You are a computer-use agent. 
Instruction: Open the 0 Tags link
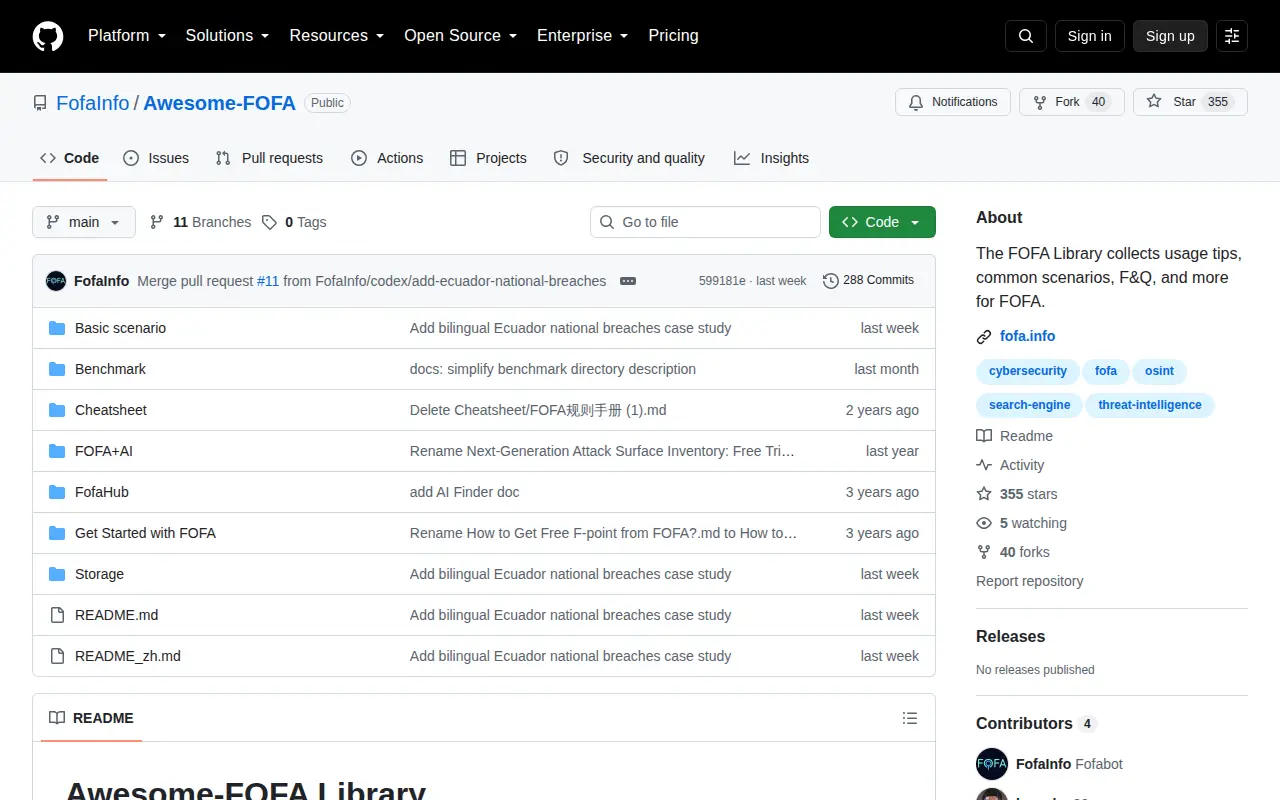[294, 222]
